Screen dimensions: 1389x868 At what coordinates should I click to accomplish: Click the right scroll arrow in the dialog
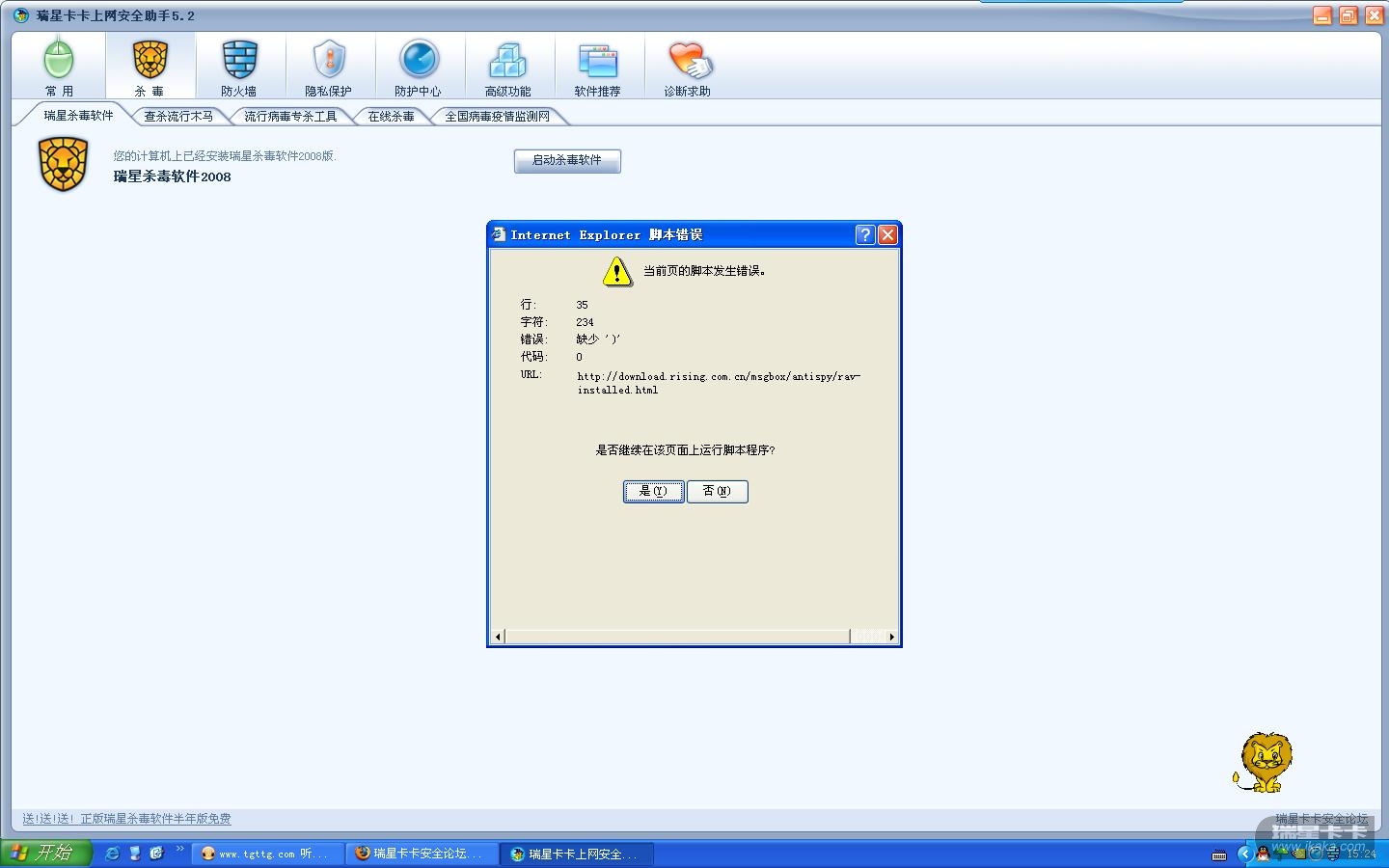click(x=891, y=637)
